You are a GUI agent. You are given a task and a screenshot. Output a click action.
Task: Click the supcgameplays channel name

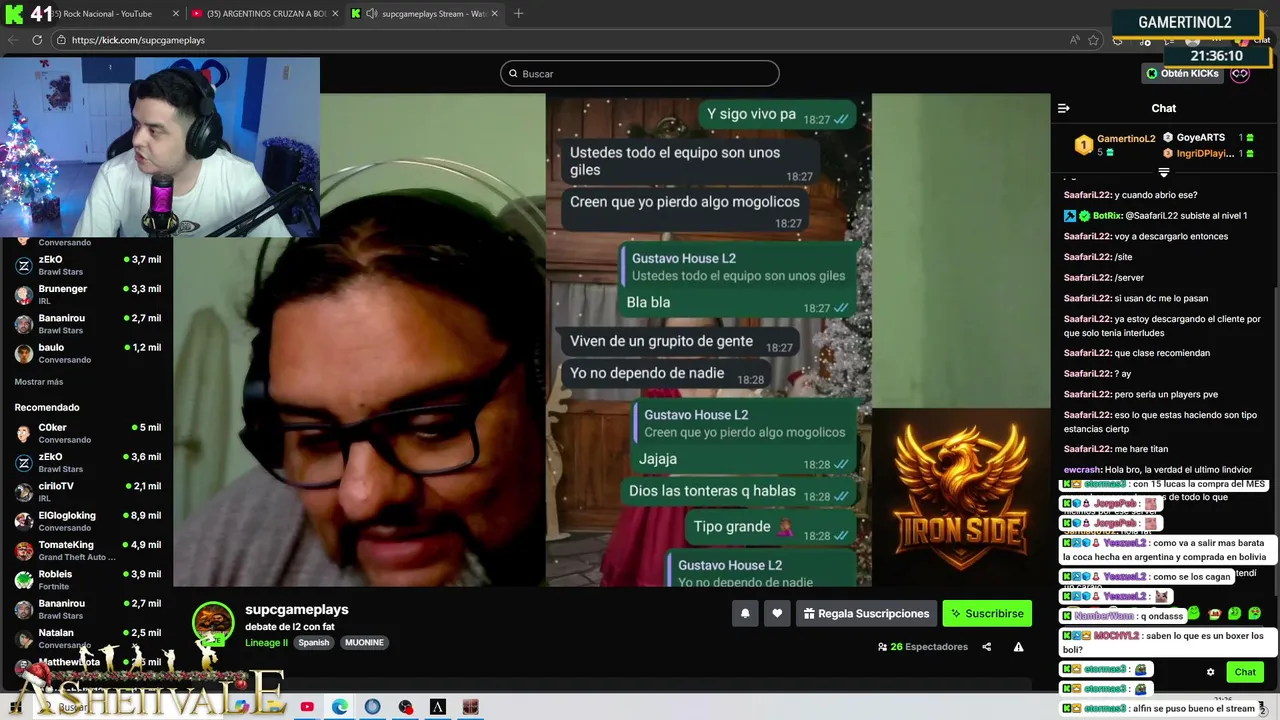click(297, 609)
